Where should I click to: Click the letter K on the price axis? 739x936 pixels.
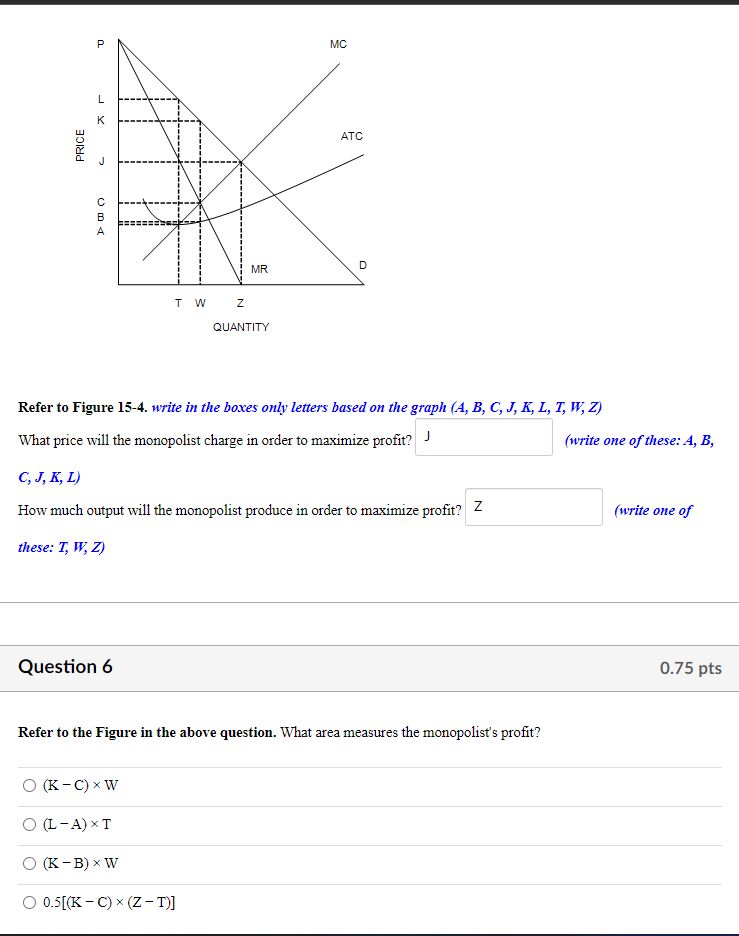[x=100, y=119]
